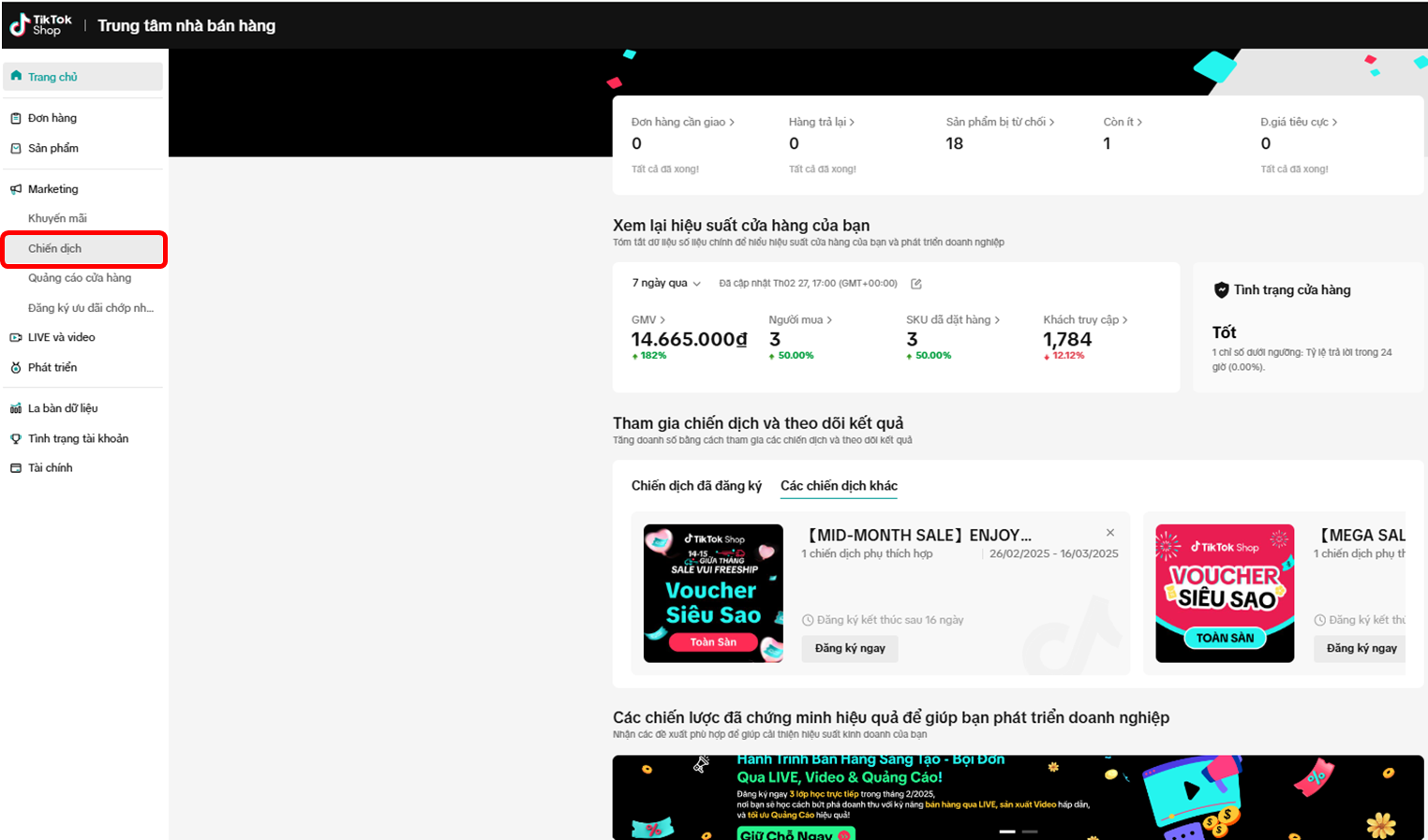Click the Đơn hàng orders icon
The image size is (1428, 840).
16,118
